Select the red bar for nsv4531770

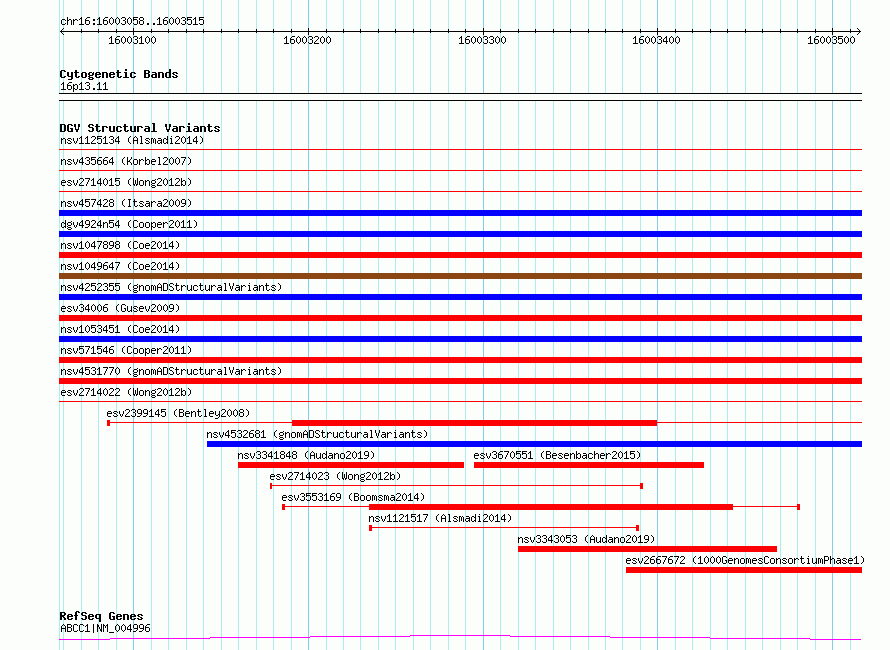click(460, 381)
